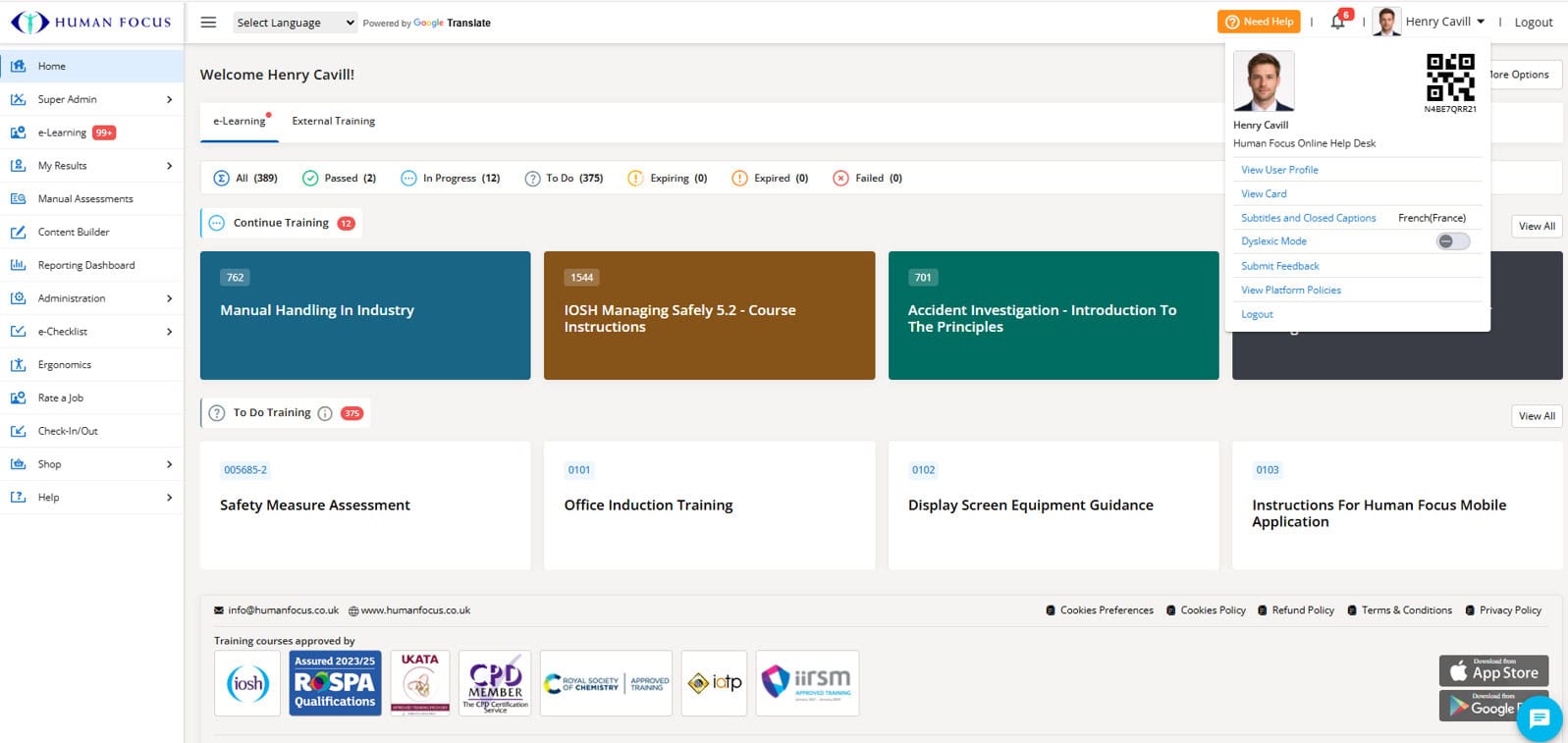This screenshot has width=1568, height=743.
Task: Select Submit Feedback menu item
Action: click(x=1279, y=266)
